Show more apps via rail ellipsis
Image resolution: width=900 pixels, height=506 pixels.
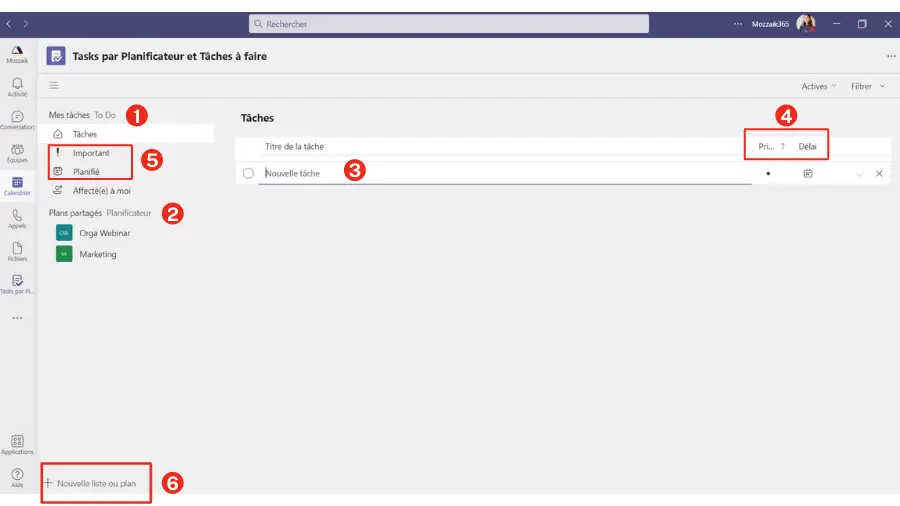(x=17, y=318)
